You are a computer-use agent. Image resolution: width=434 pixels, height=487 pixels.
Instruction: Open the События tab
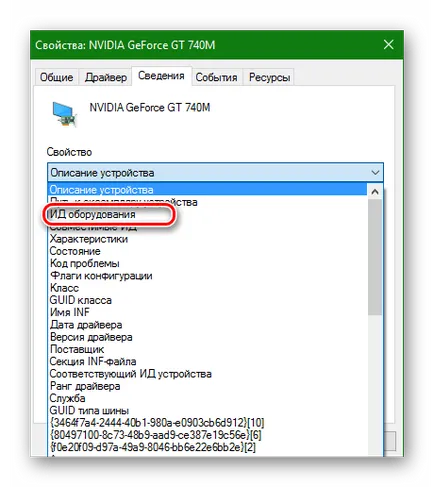pyautogui.click(x=216, y=77)
